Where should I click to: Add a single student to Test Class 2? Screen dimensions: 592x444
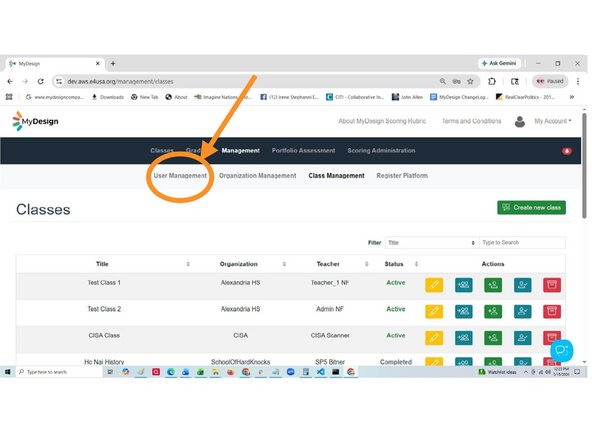[x=493, y=311]
